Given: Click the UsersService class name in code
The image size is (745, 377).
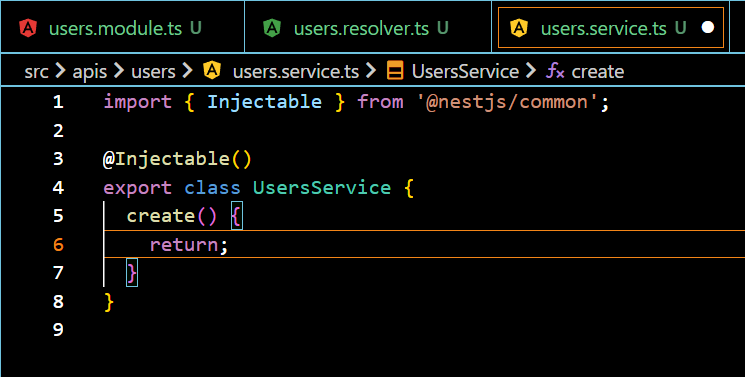Looking at the screenshot, I should coord(322,188).
